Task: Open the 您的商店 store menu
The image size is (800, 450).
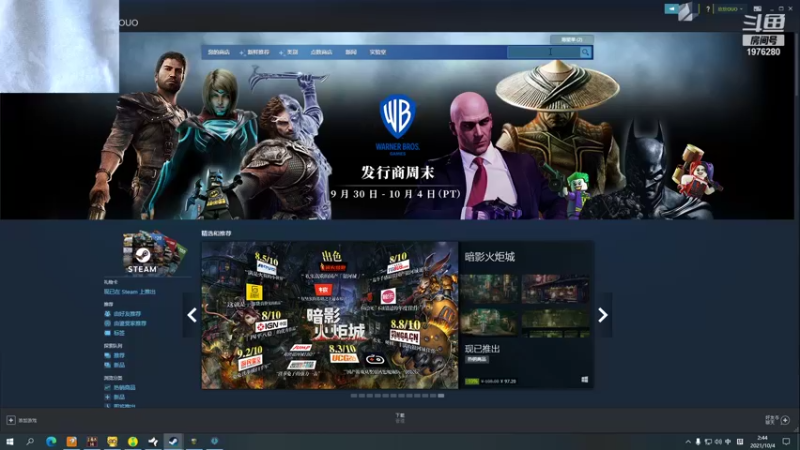Action: tap(218, 52)
